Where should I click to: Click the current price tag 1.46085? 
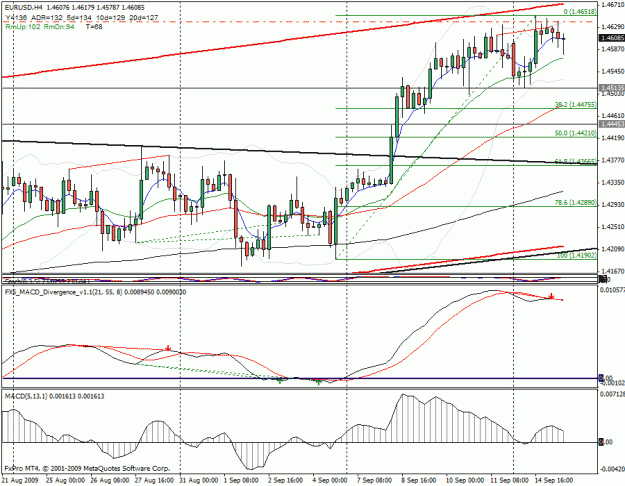pos(612,38)
